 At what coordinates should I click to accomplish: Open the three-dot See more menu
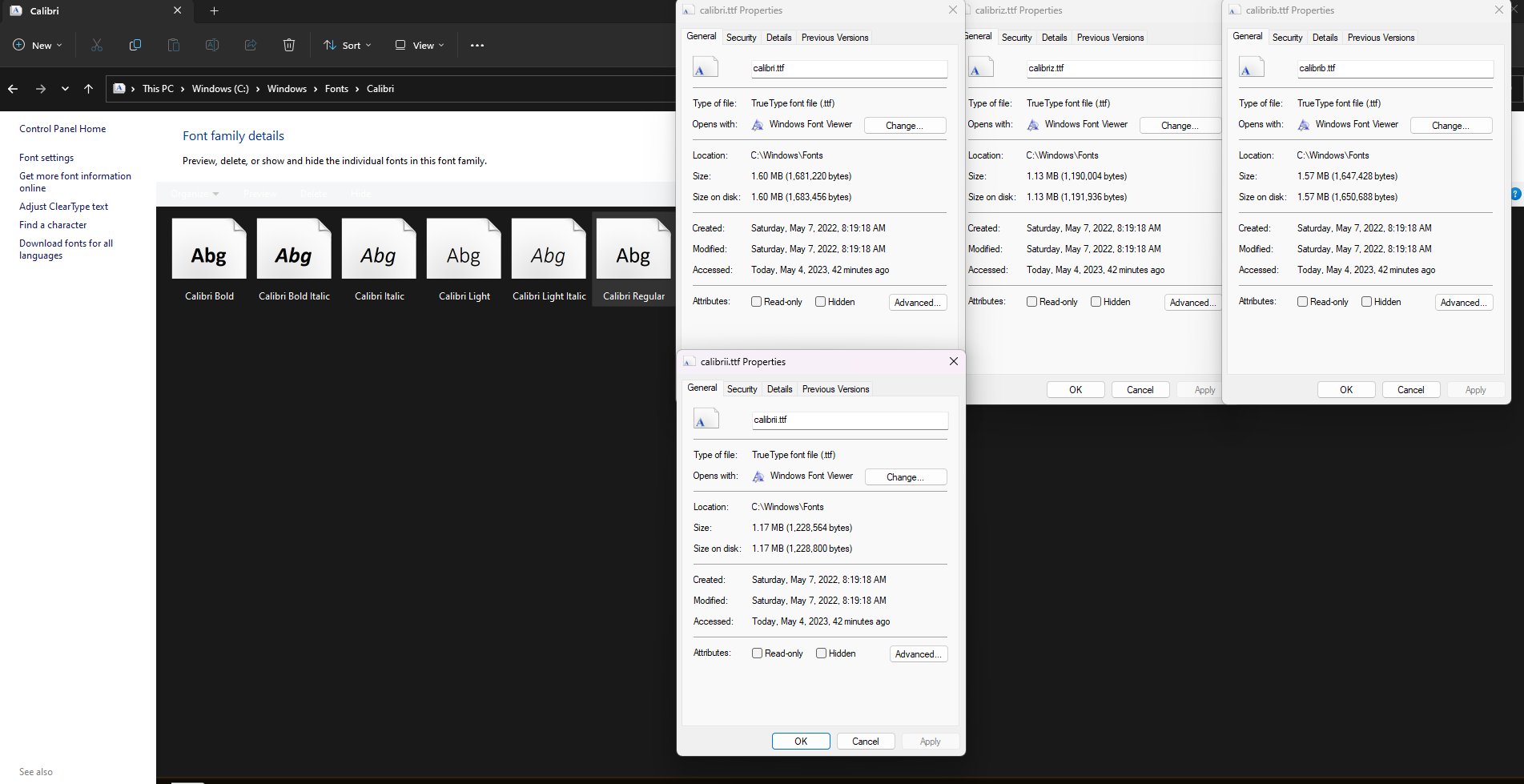pyautogui.click(x=477, y=46)
